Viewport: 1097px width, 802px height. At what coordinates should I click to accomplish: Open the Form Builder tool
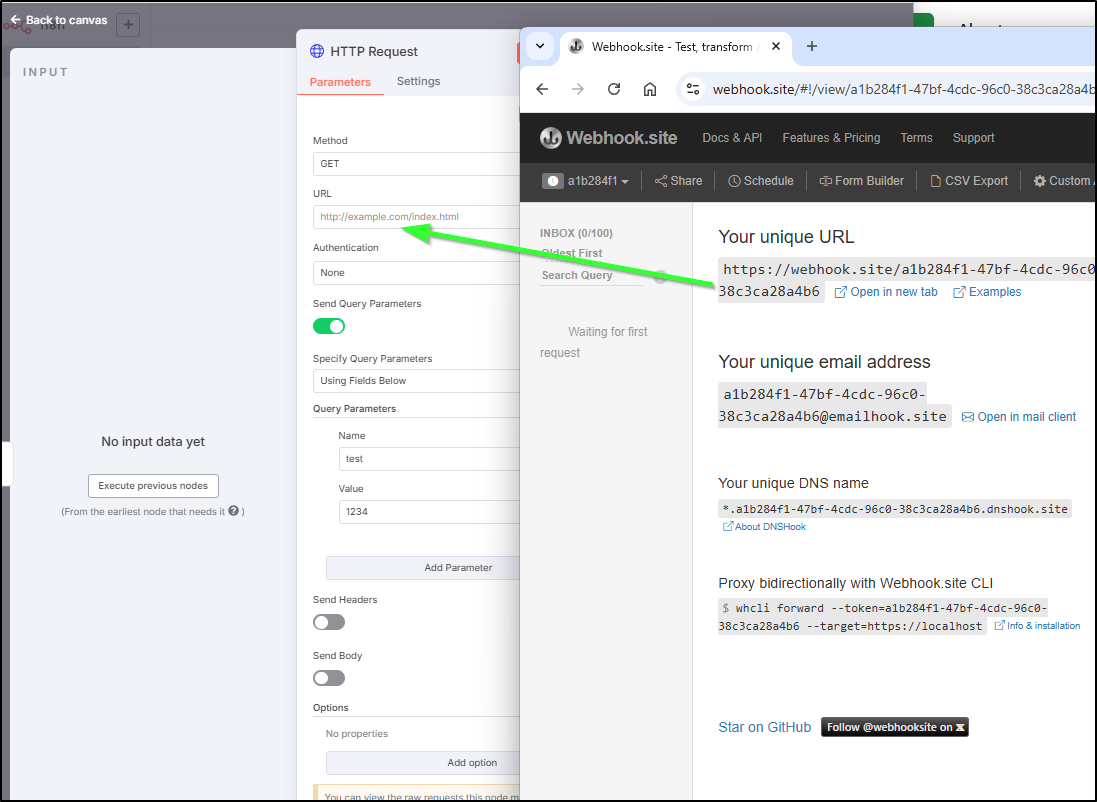tap(862, 181)
